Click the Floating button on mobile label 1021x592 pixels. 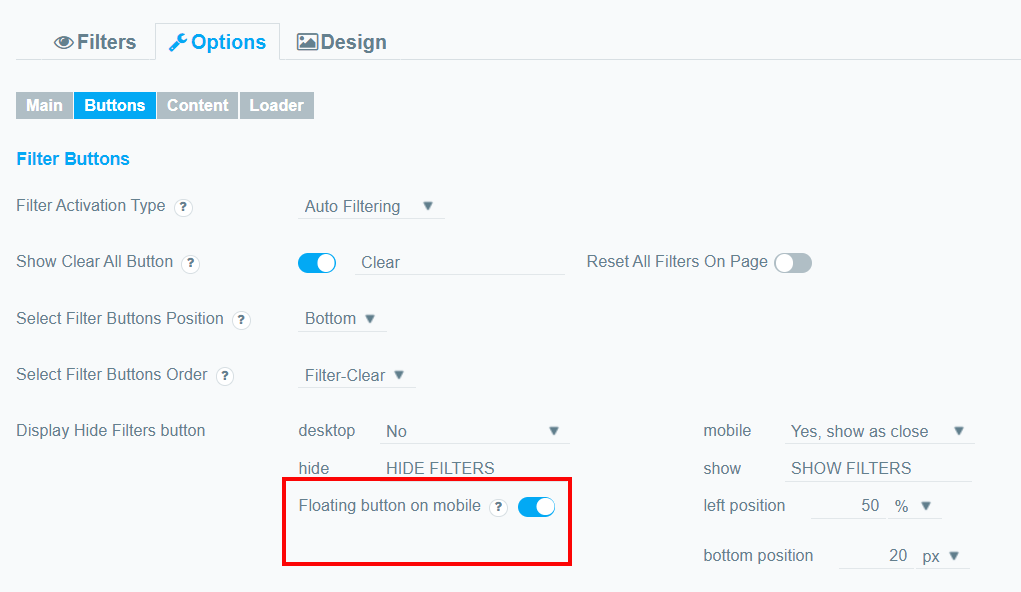pyautogui.click(x=389, y=506)
